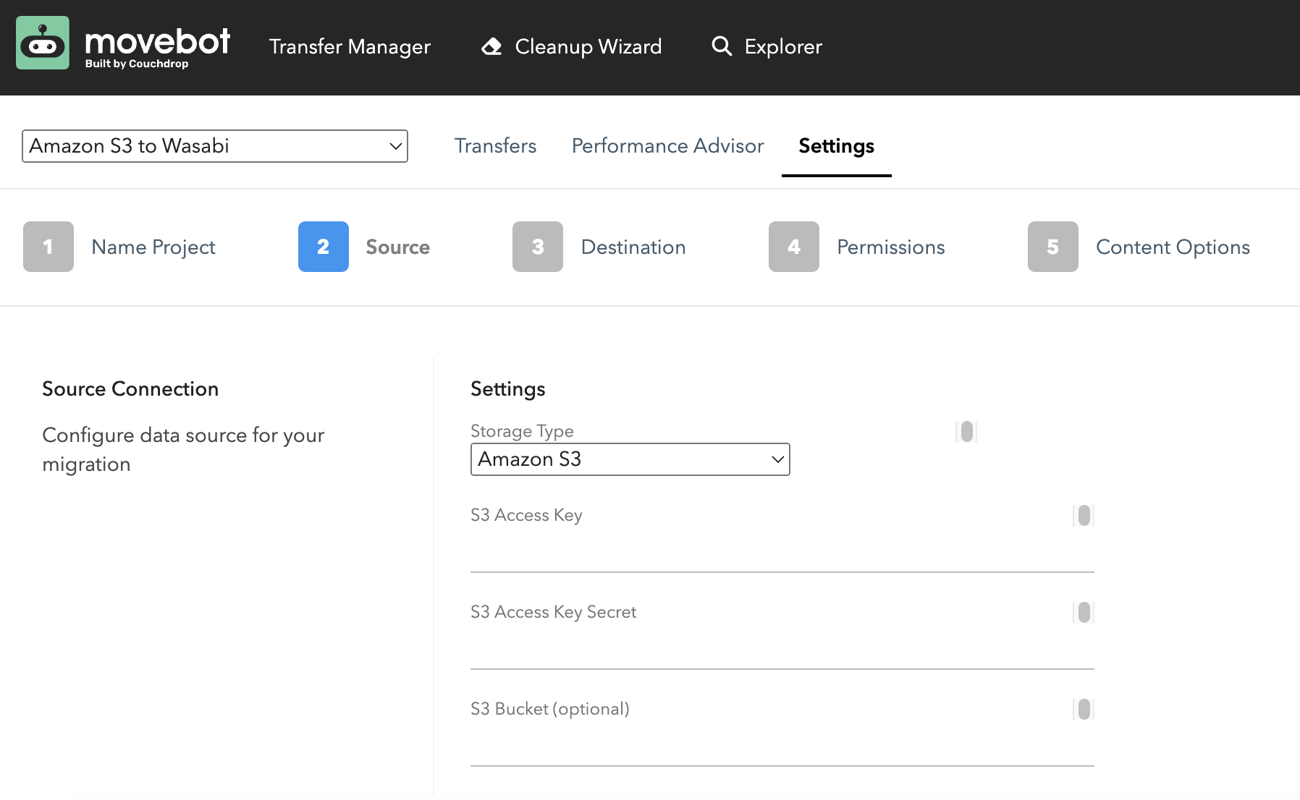Toggle the switch beside S3 Access Key Secret
This screenshot has width=1300, height=800.
(1083, 612)
